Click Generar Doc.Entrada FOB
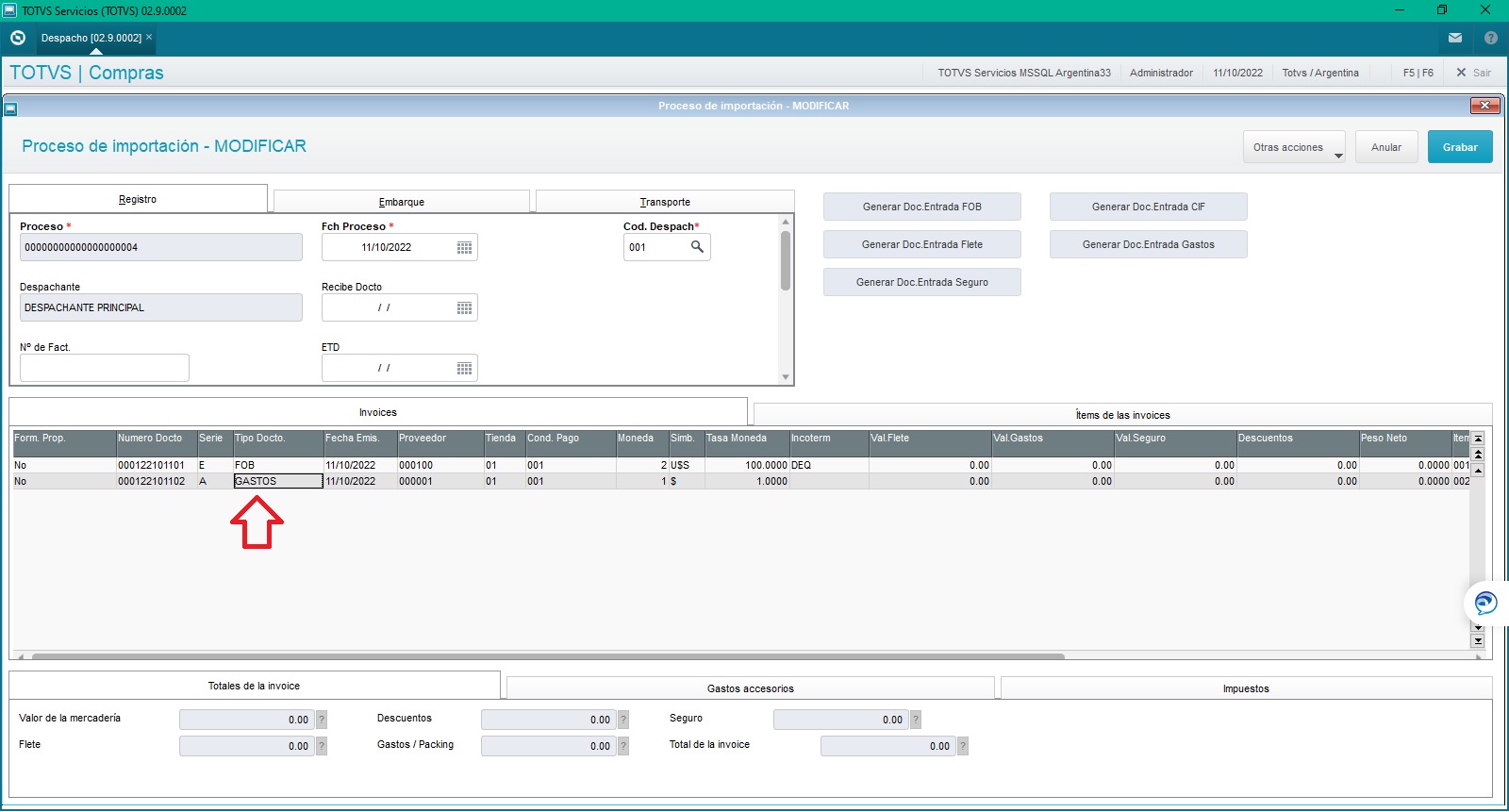This screenshot has width=1509, height=812. click(922, 207)
